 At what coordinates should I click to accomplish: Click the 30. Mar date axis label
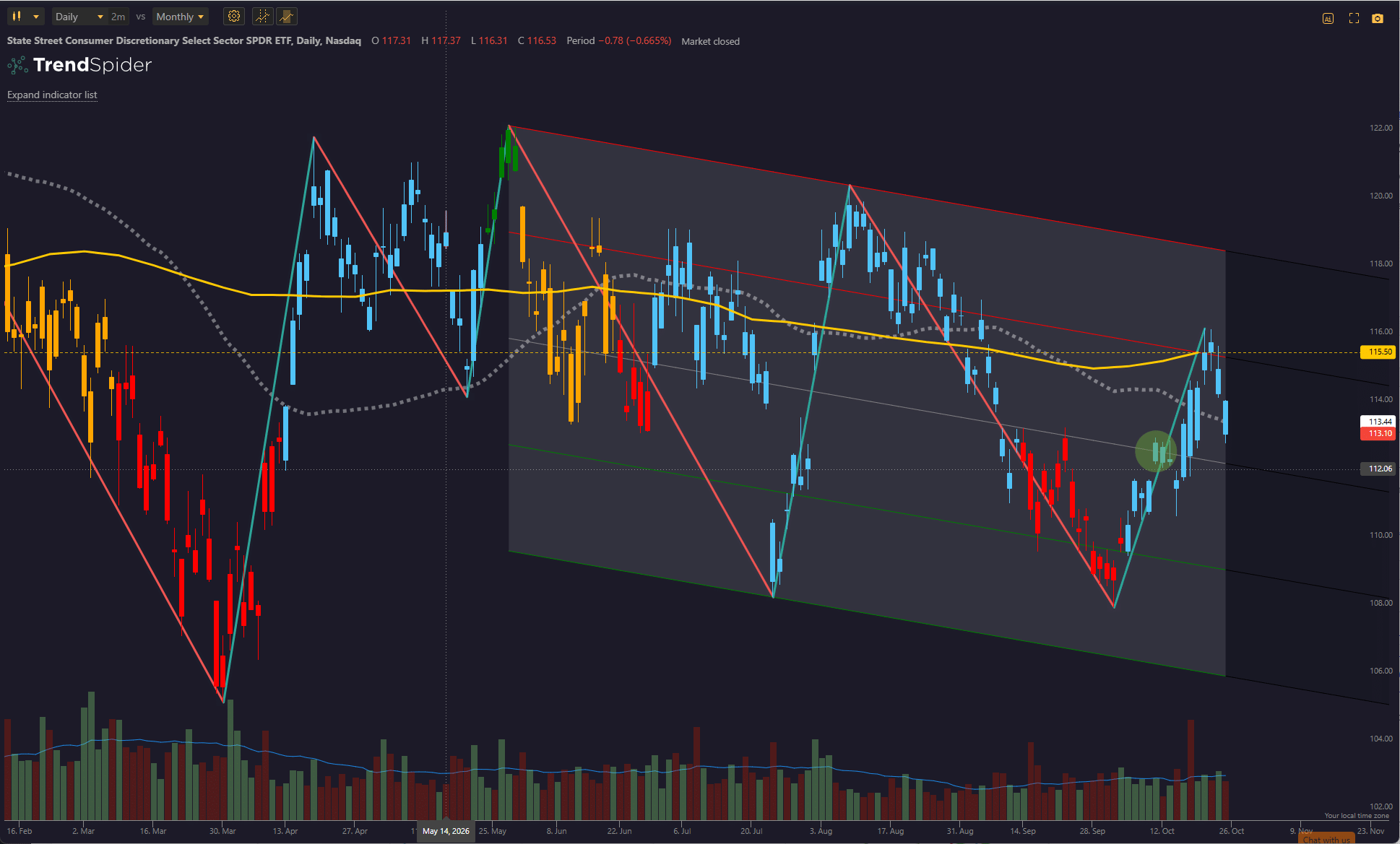222,831
